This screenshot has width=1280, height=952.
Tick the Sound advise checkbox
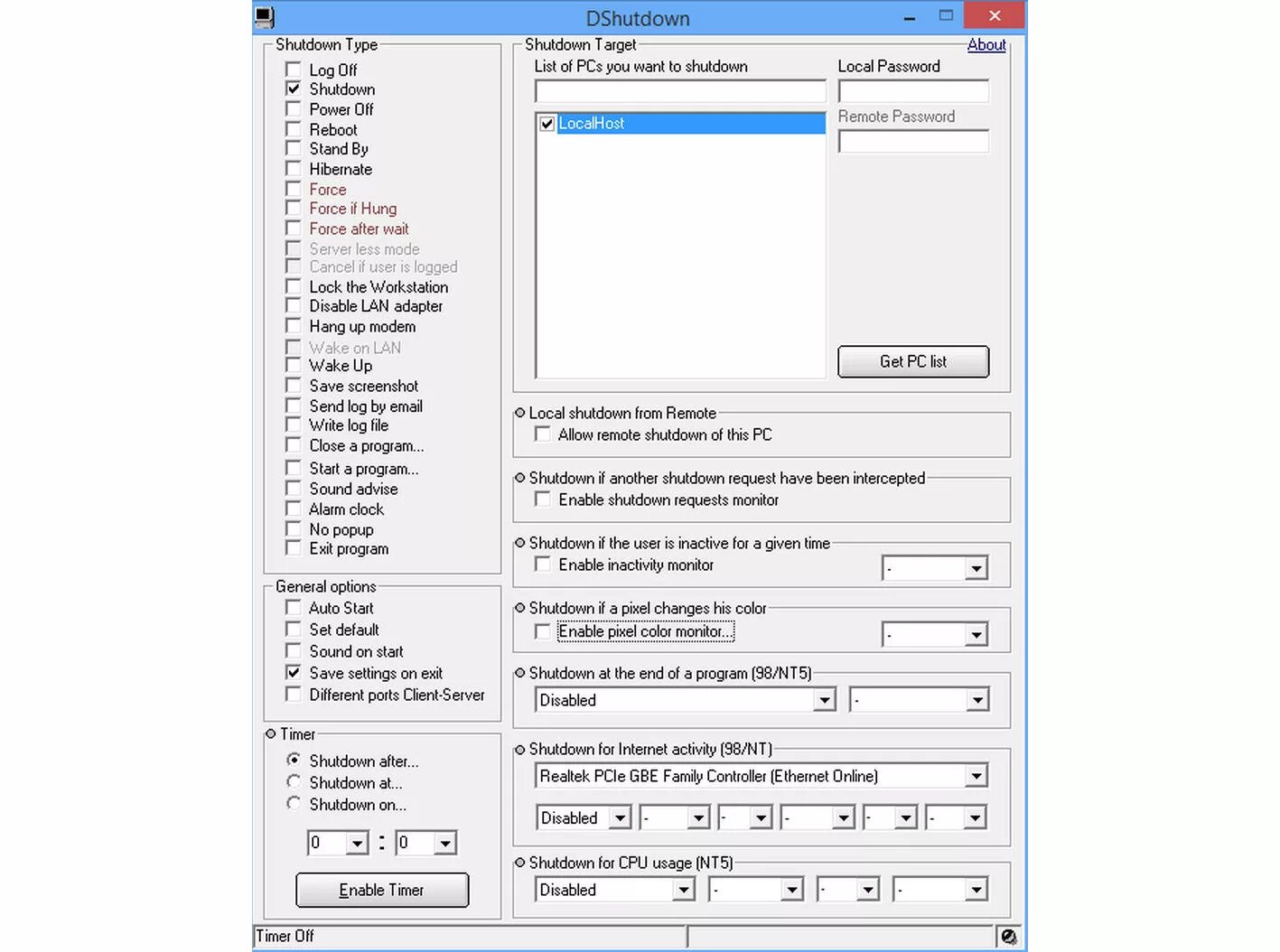point(293,488)
